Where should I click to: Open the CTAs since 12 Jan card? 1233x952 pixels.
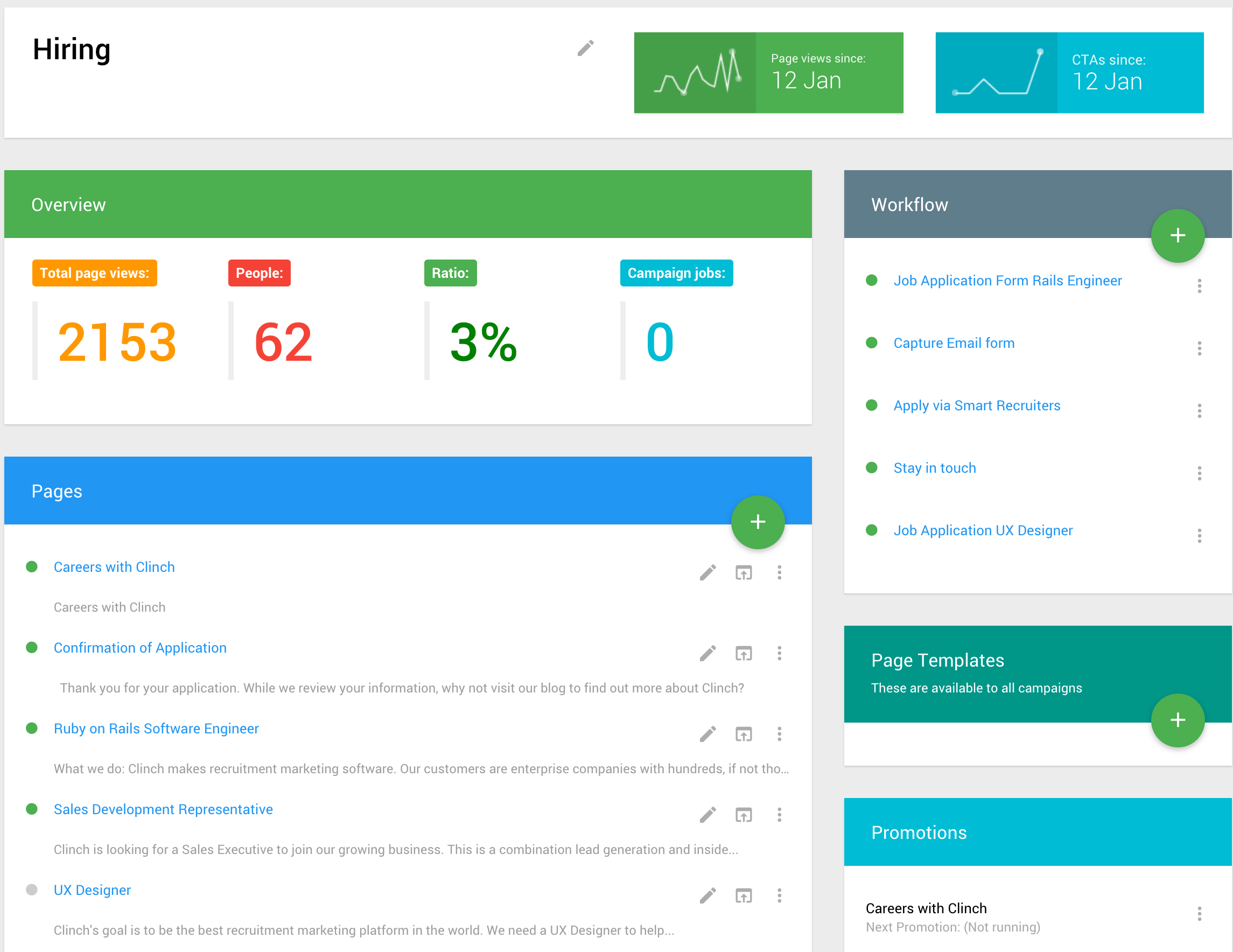point(1069,72)
